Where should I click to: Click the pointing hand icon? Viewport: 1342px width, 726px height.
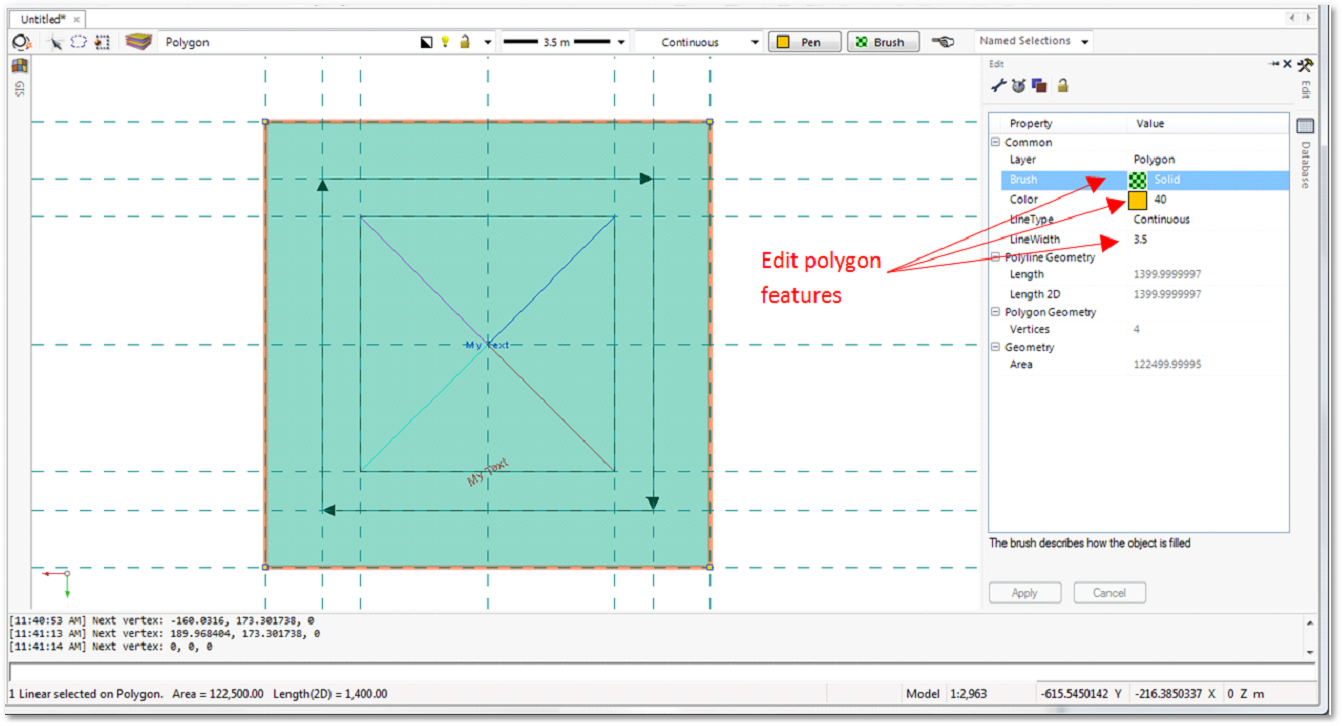point(942,42)
